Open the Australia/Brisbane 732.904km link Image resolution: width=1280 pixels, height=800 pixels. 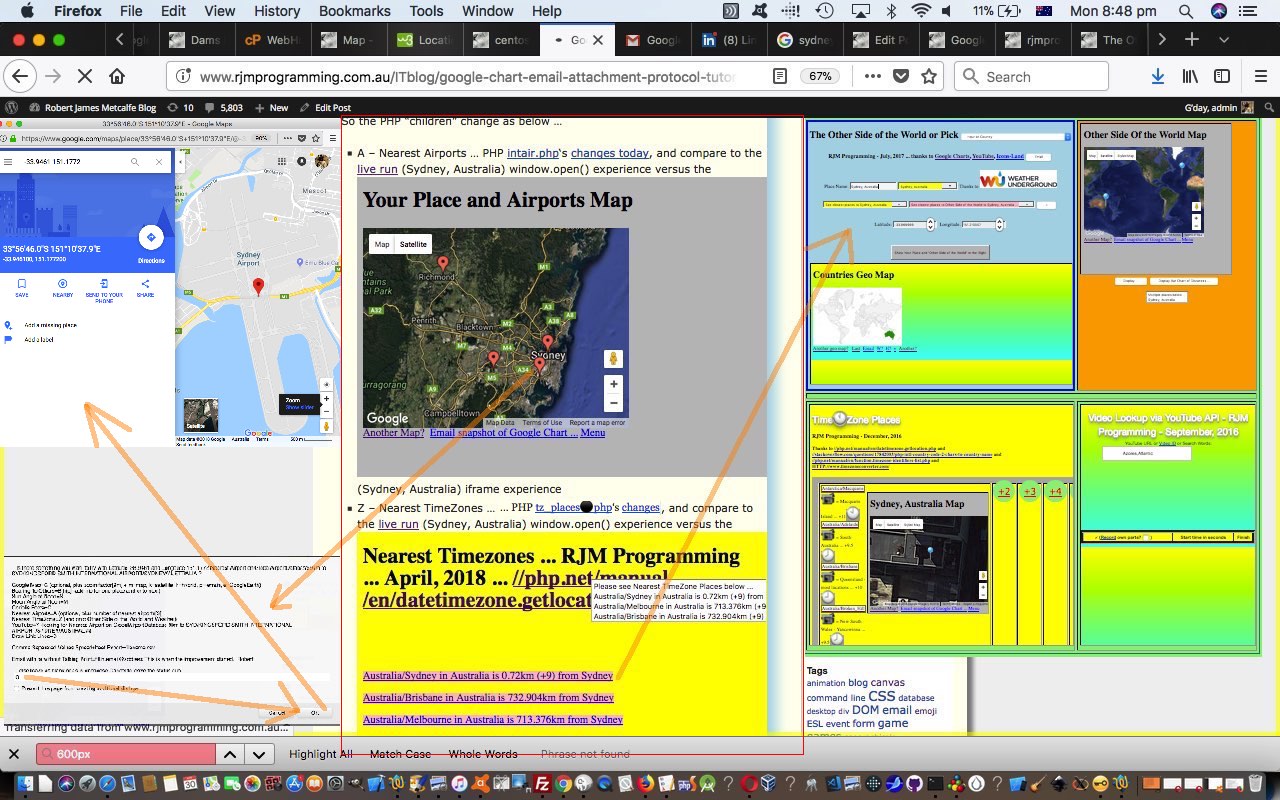[488, 697]
